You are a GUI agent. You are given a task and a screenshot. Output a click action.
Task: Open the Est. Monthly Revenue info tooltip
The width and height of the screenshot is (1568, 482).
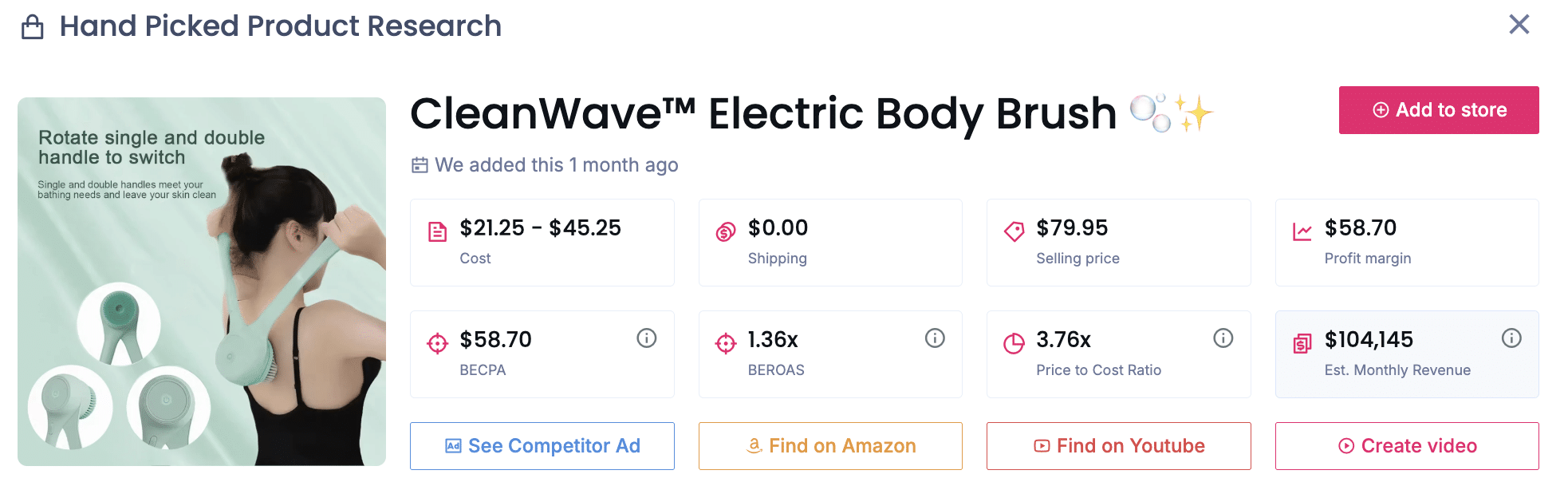point(1512,338)
